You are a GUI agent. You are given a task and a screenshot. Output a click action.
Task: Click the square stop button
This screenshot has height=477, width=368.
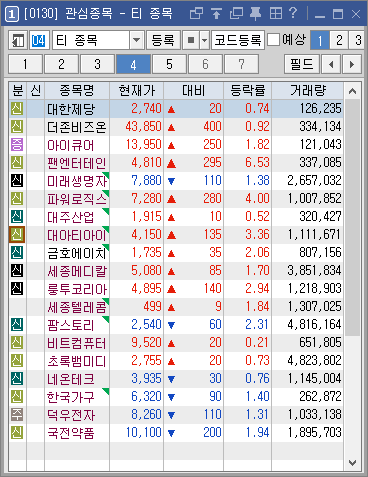pos(191,41)
